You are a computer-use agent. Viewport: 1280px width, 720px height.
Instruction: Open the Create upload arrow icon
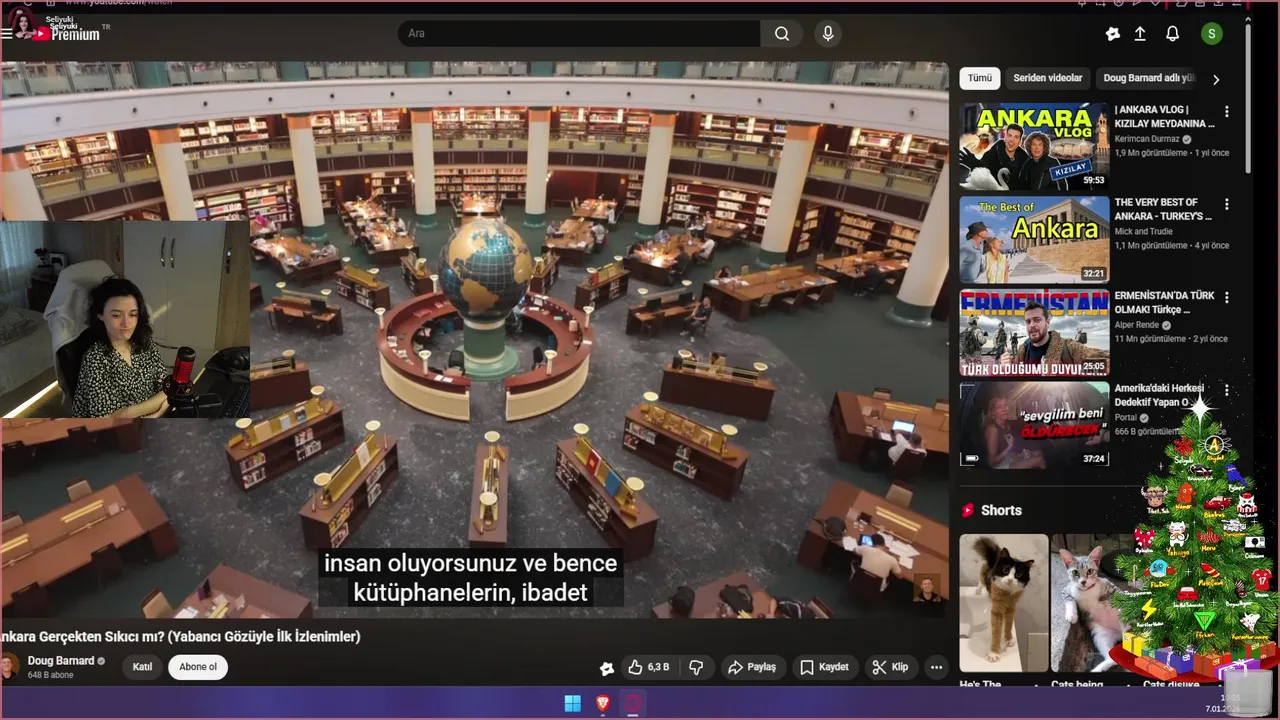(1140, 34)
